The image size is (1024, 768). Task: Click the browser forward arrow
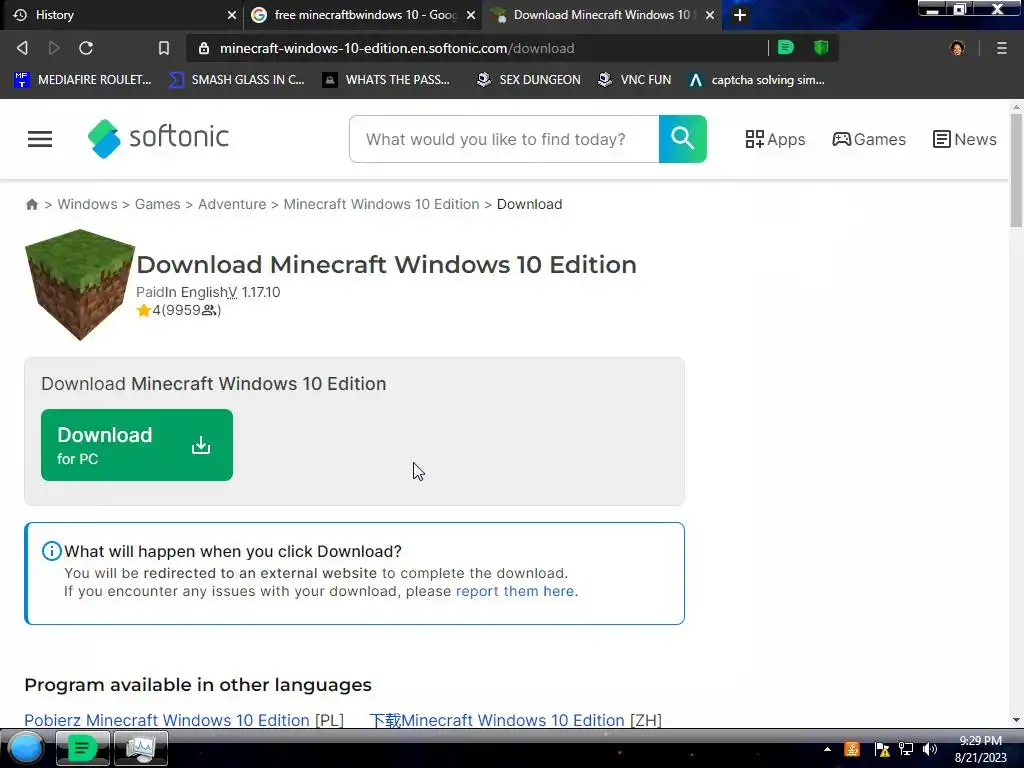click(54, 48)
